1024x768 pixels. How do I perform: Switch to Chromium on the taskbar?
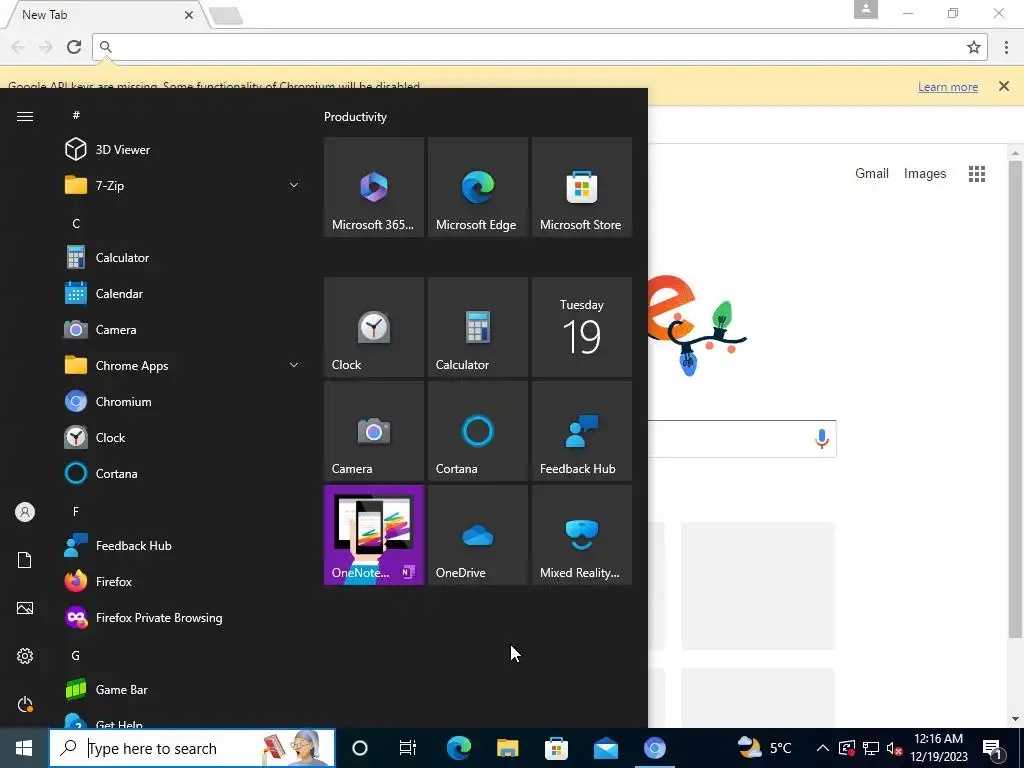point(654,748)
